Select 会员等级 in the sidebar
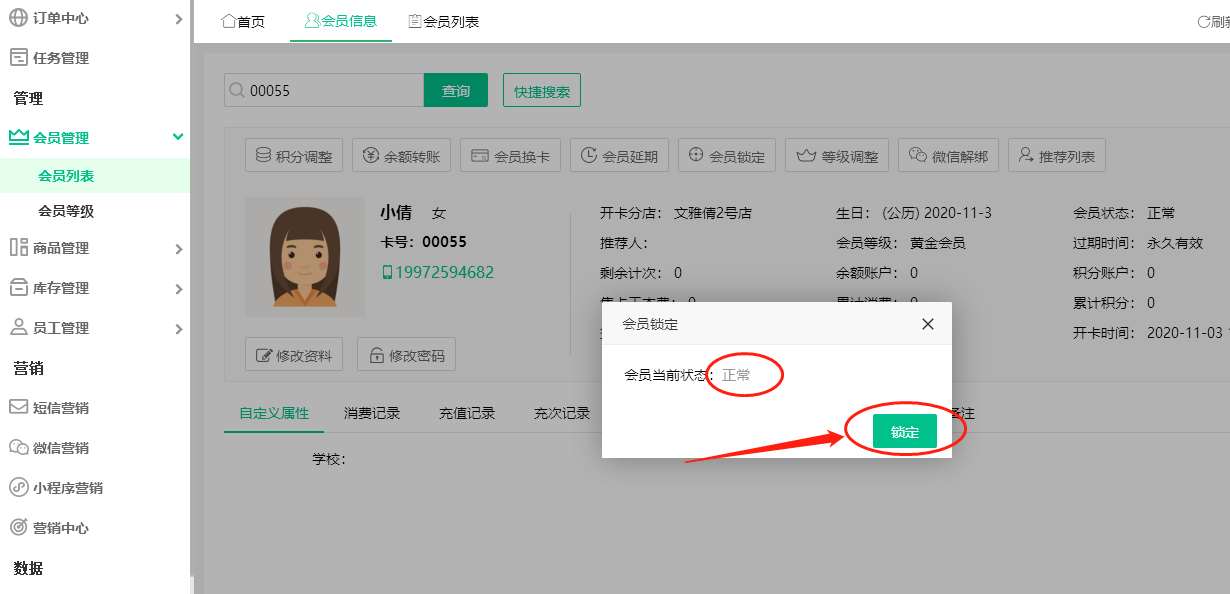Screen dimensions: 1230x594 66,211
